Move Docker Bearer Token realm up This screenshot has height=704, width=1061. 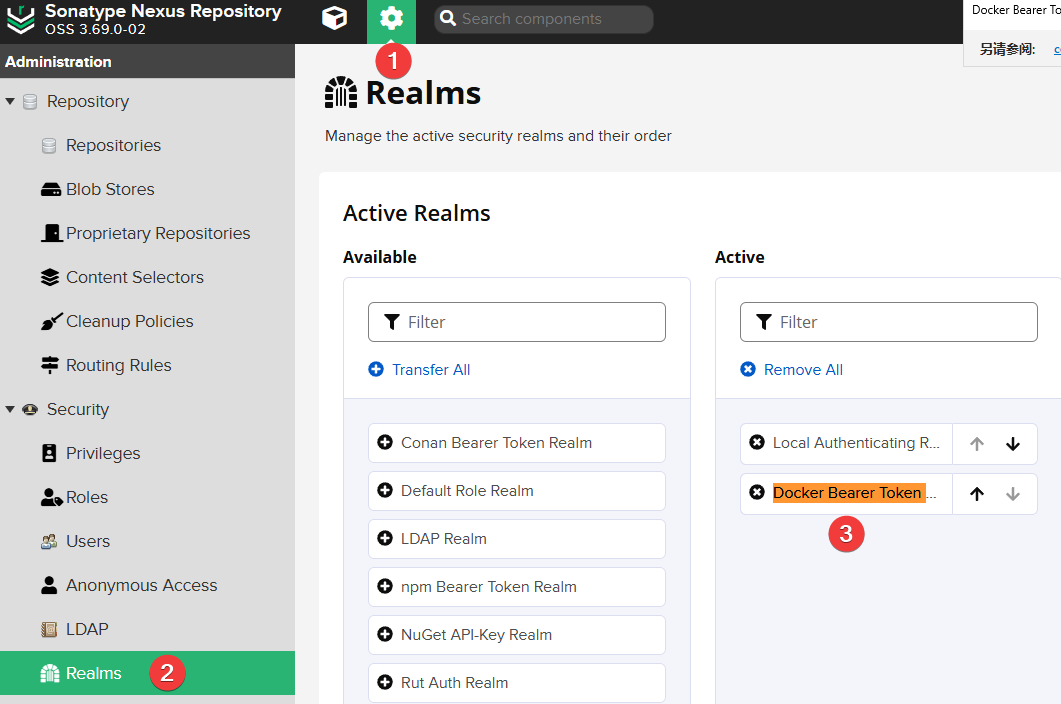[x=977, y=494]
